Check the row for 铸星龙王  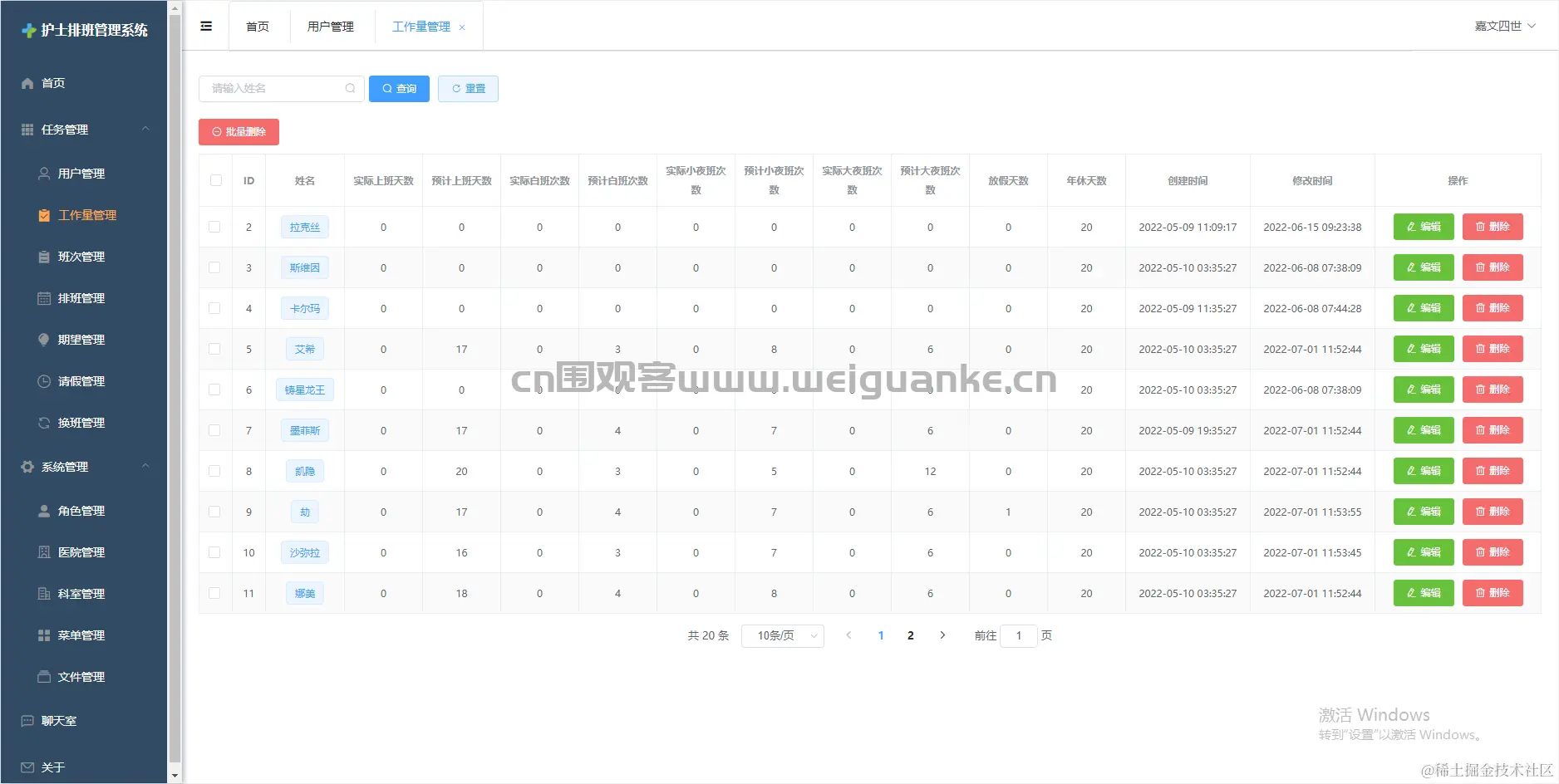(214, 390)
